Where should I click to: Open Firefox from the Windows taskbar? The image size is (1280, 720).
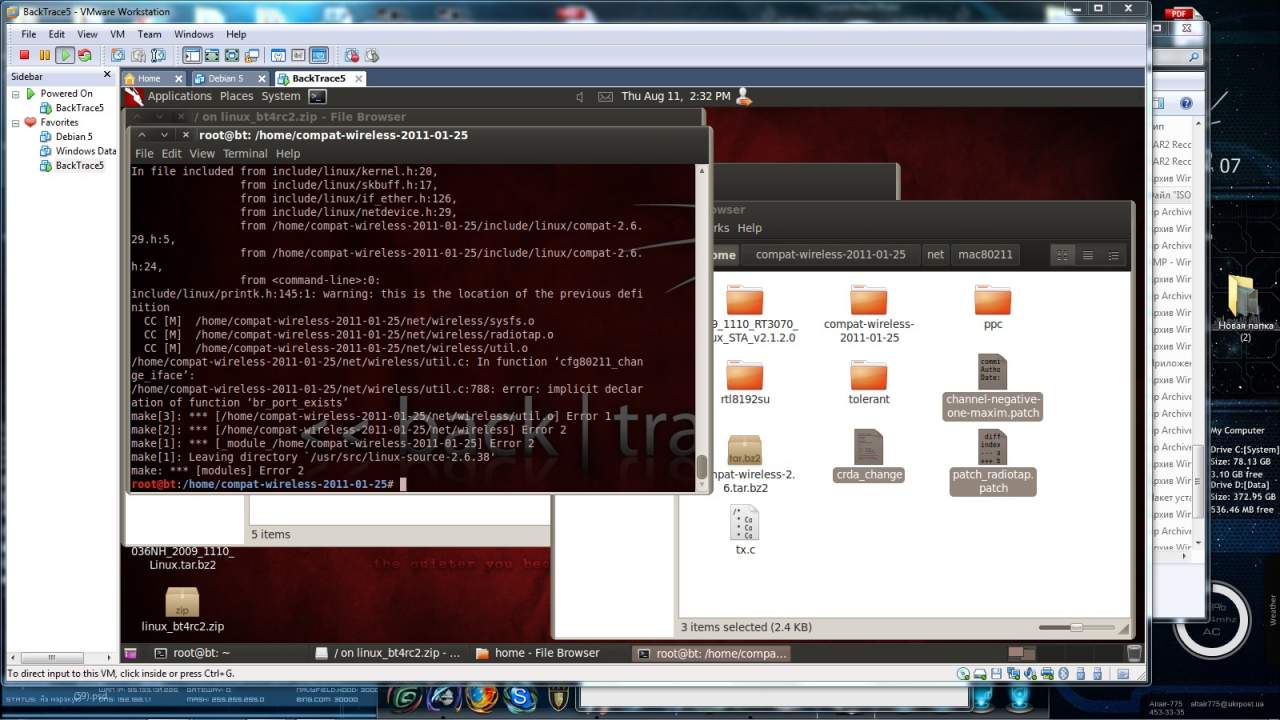click(x=483, y=696)
